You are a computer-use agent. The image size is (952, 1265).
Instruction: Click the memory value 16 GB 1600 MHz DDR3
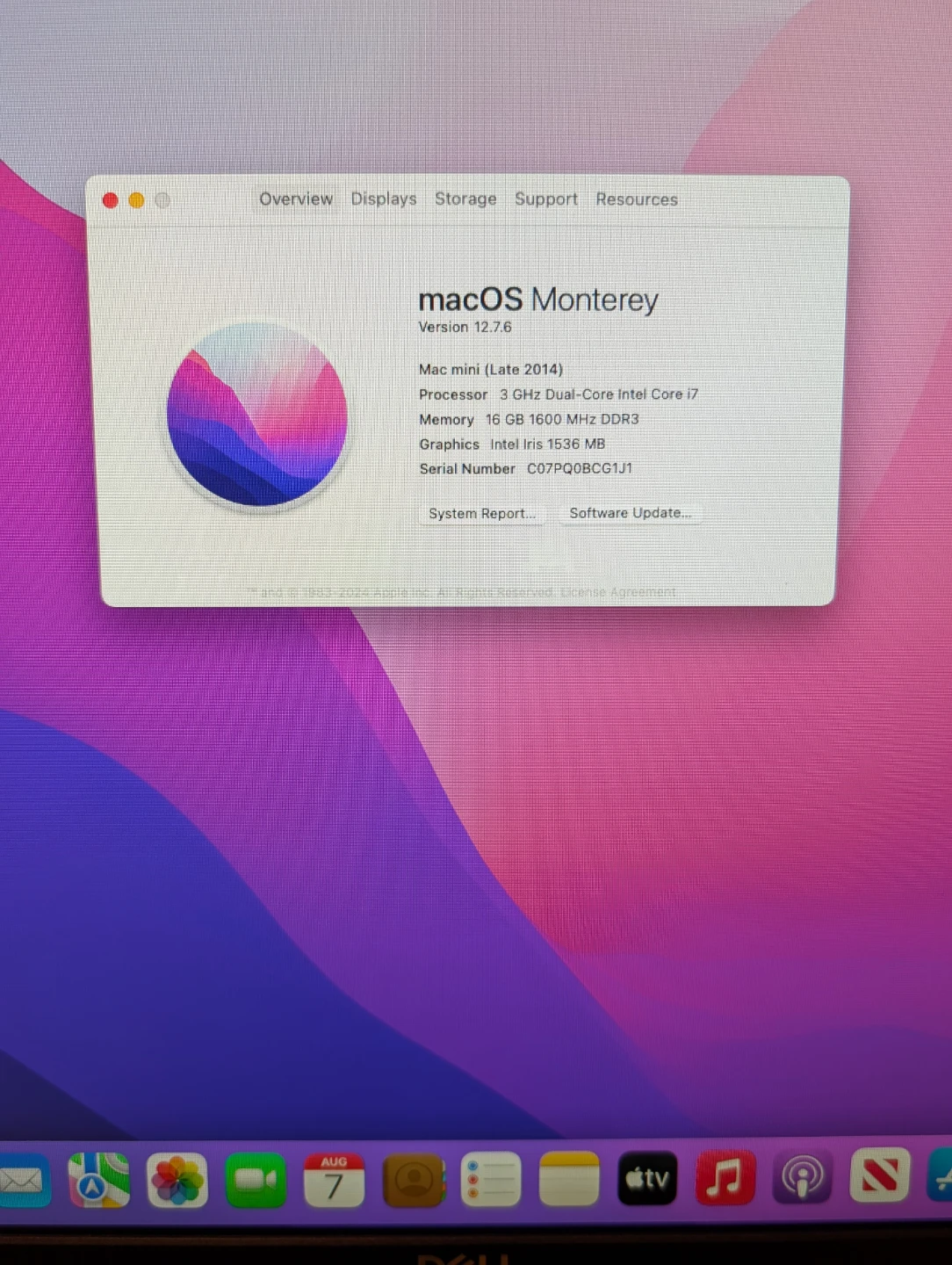[562, 419]
